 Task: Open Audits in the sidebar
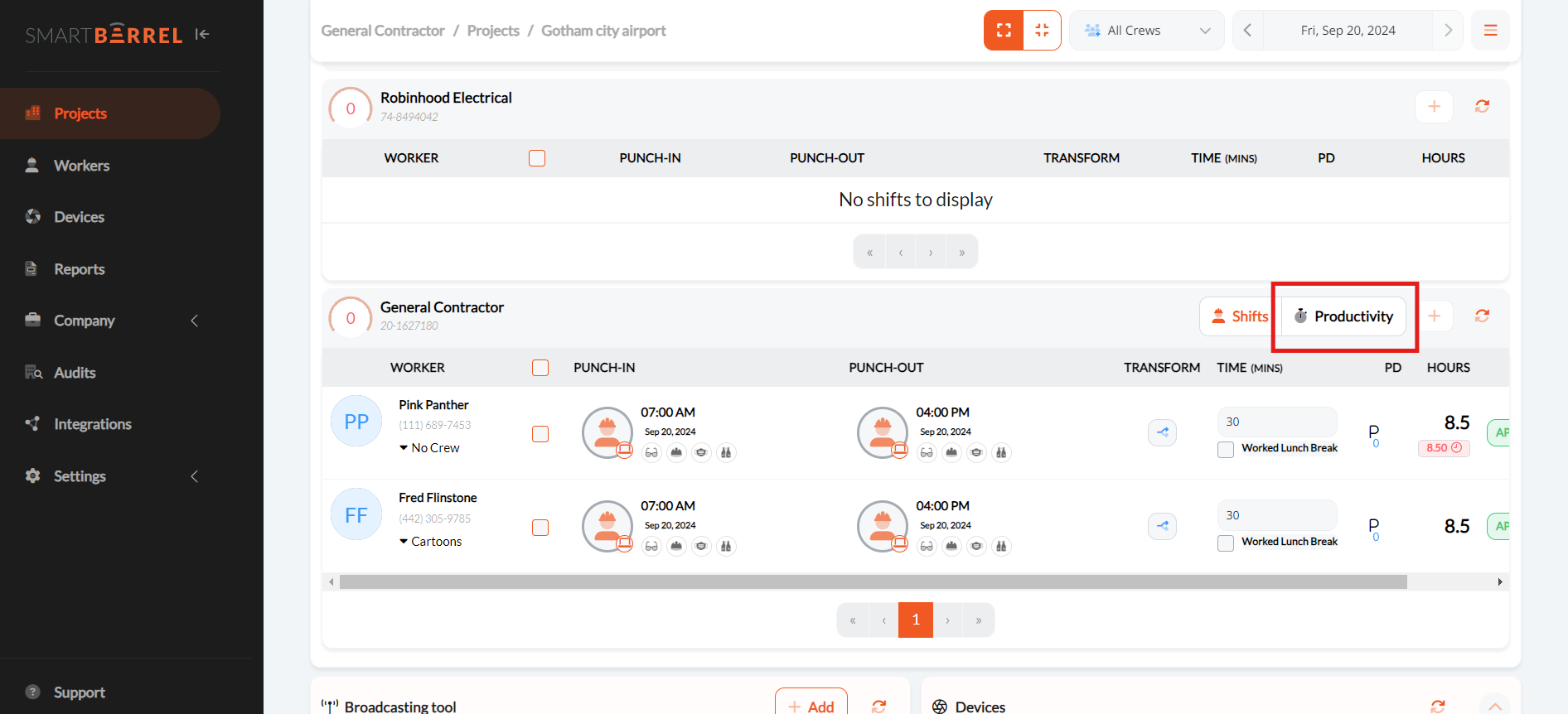click(75, 373)
